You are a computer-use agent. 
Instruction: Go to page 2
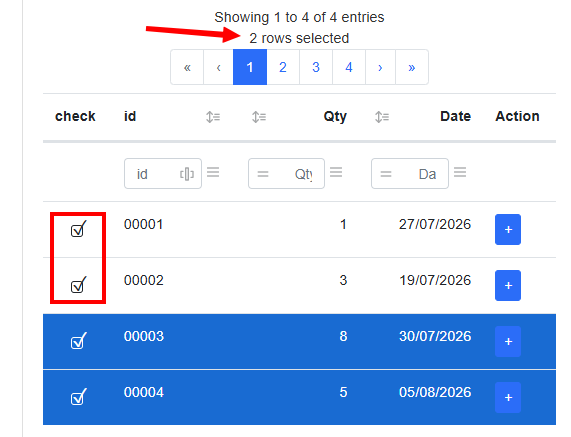click(x=283, y=67)
